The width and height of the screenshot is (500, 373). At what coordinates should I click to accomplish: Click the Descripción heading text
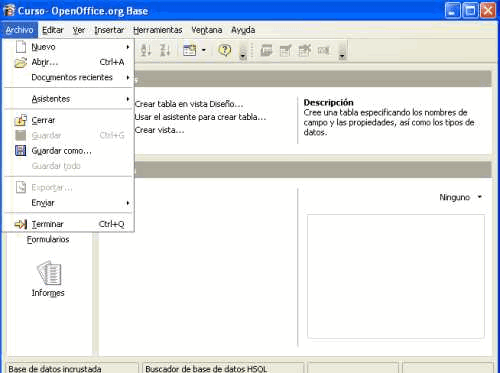[x=328, y=102]
